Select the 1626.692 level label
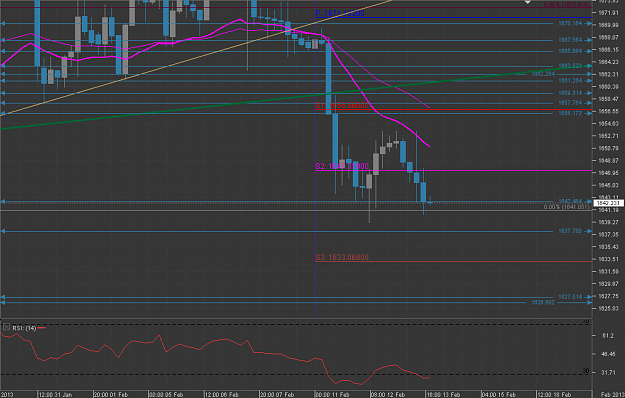625x398 pixels. 543,303
